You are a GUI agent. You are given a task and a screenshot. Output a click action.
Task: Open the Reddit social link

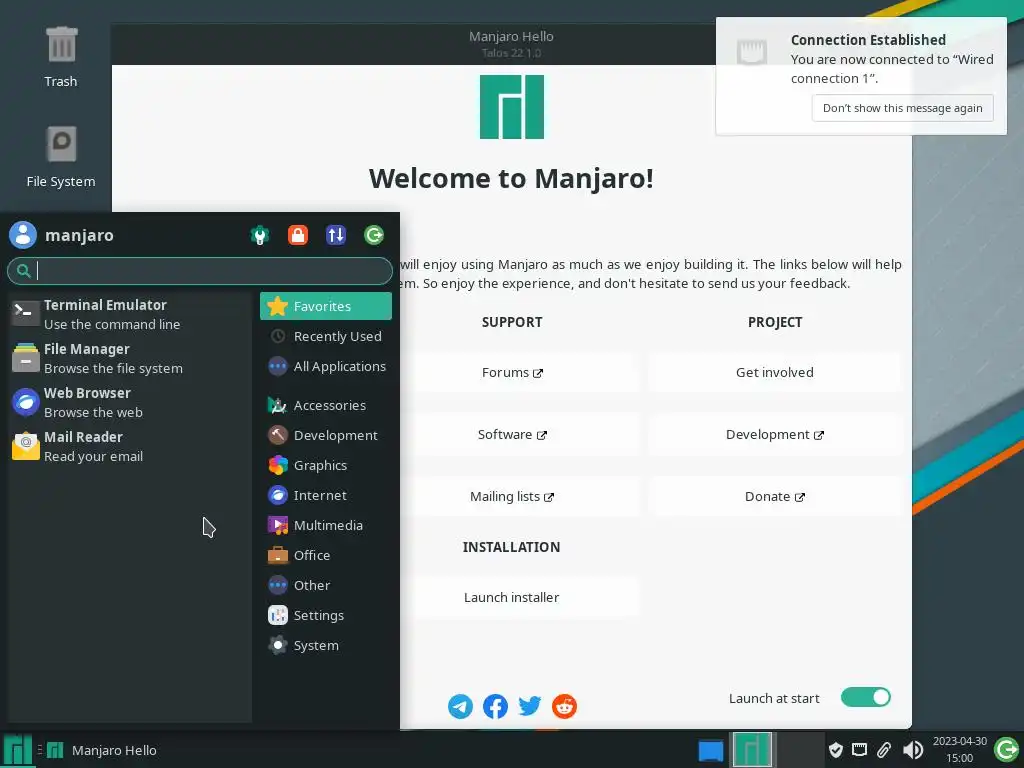[564, 706]
